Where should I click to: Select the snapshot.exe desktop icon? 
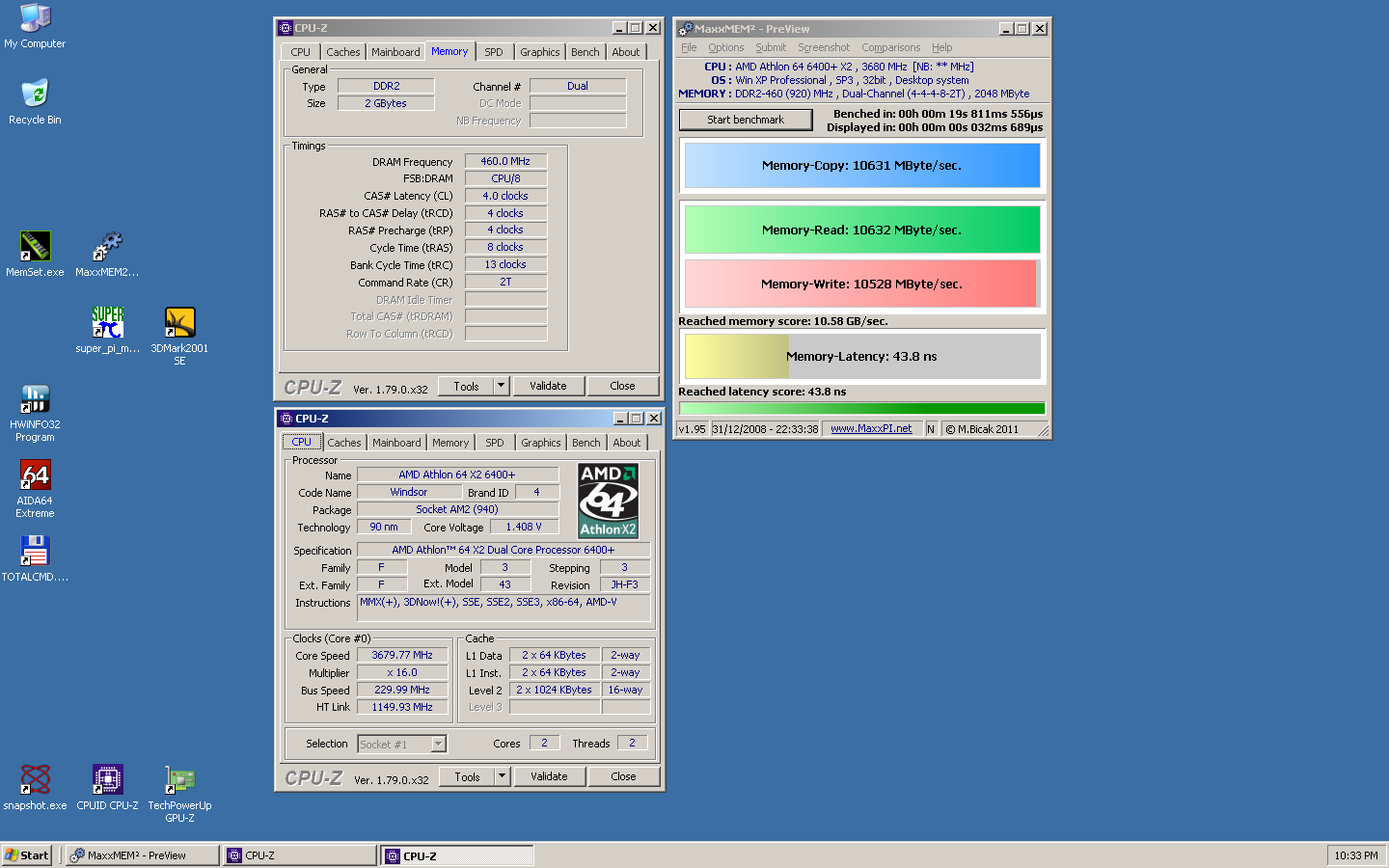coord(35,779)
